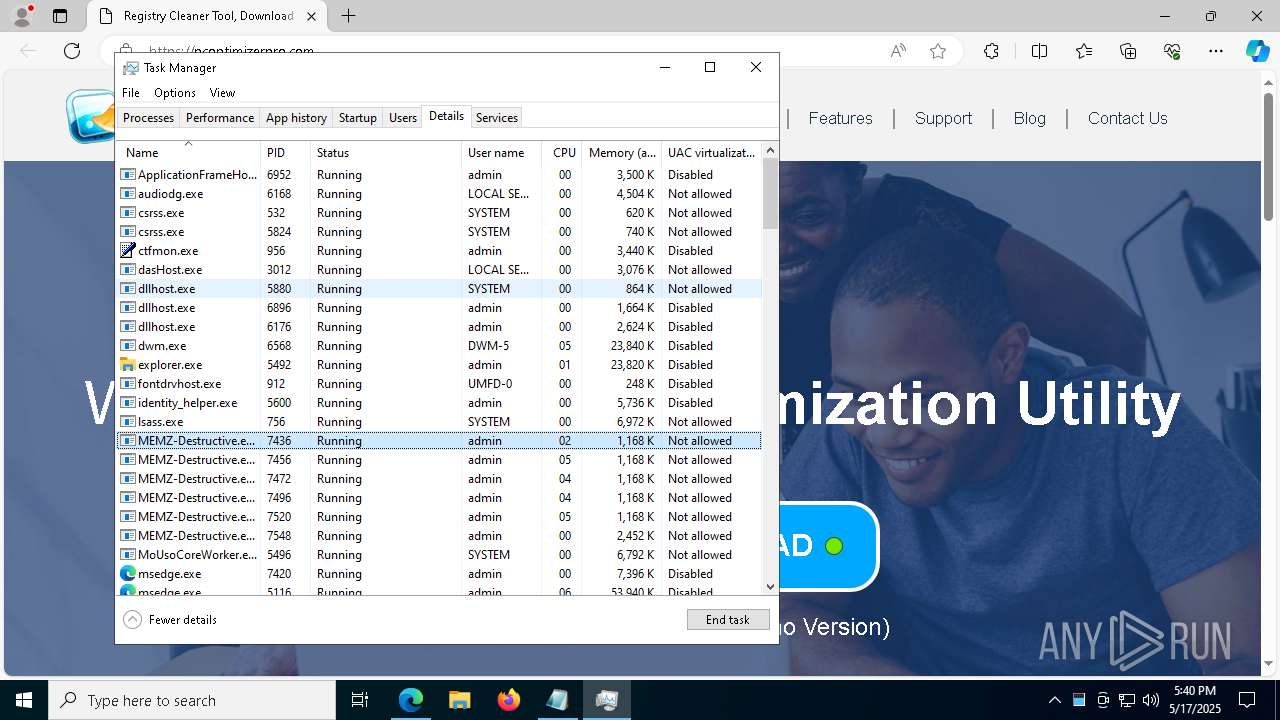
Task: Open Copilot icon in Edge toolbar
Action: (1257, 51)
